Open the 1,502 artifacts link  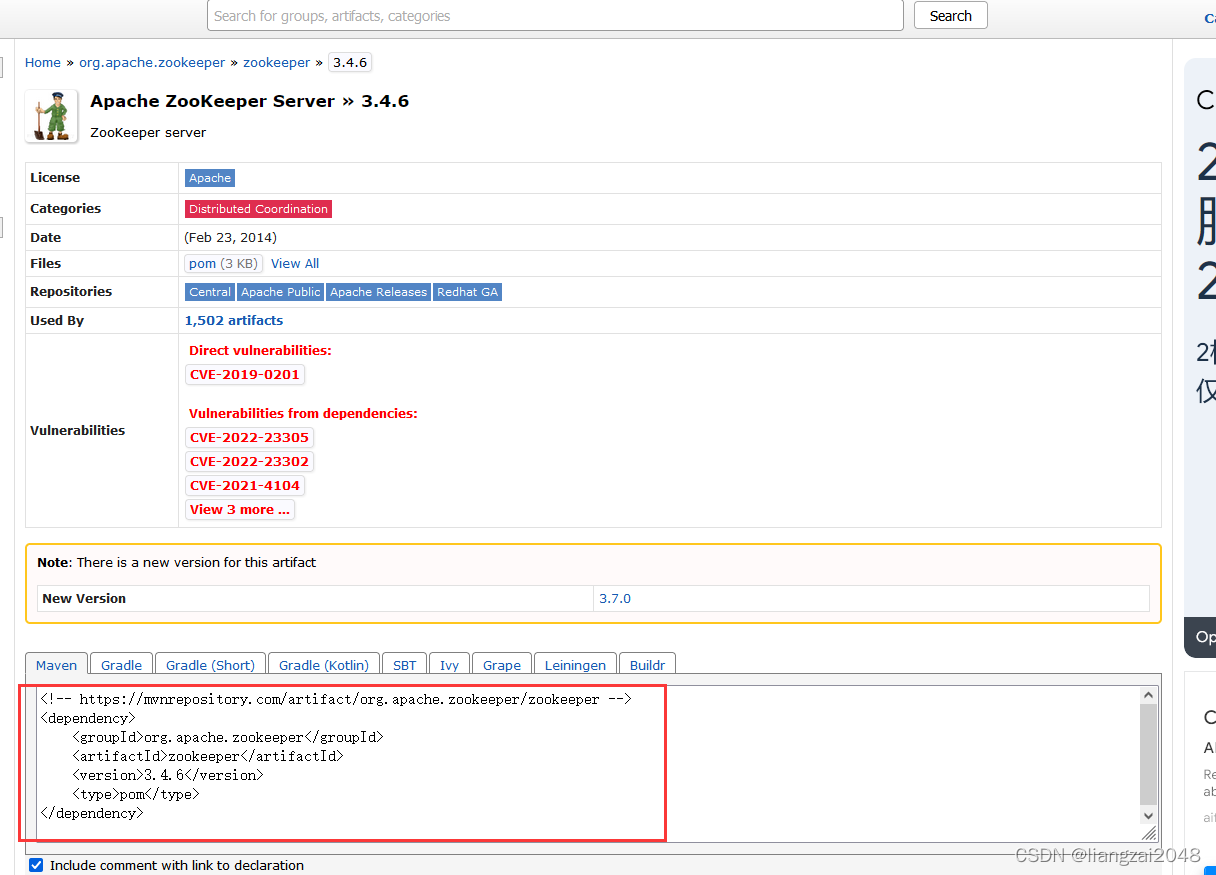coord(234,321)
